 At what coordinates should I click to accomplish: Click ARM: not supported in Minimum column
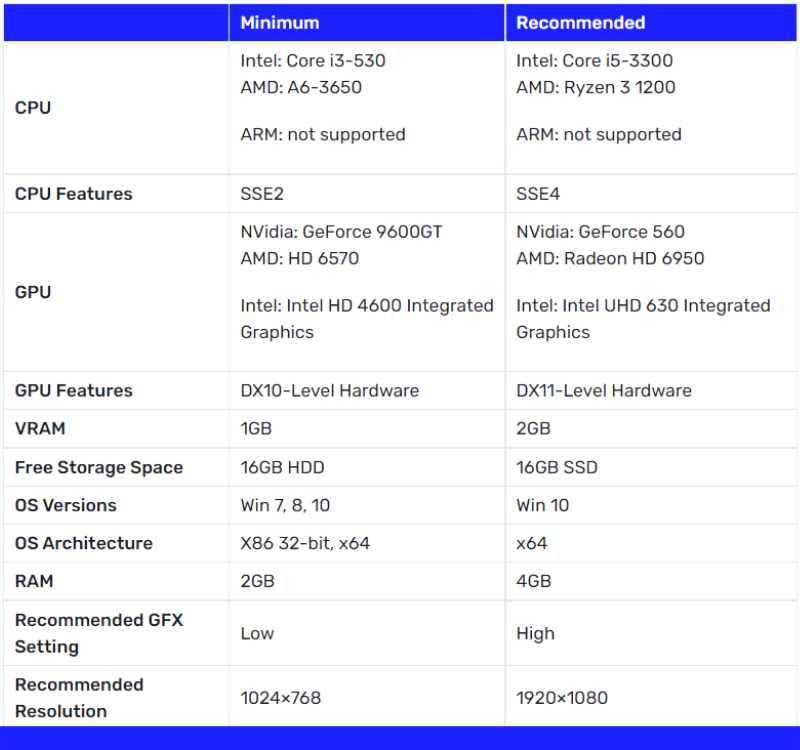tap(323, 135)
